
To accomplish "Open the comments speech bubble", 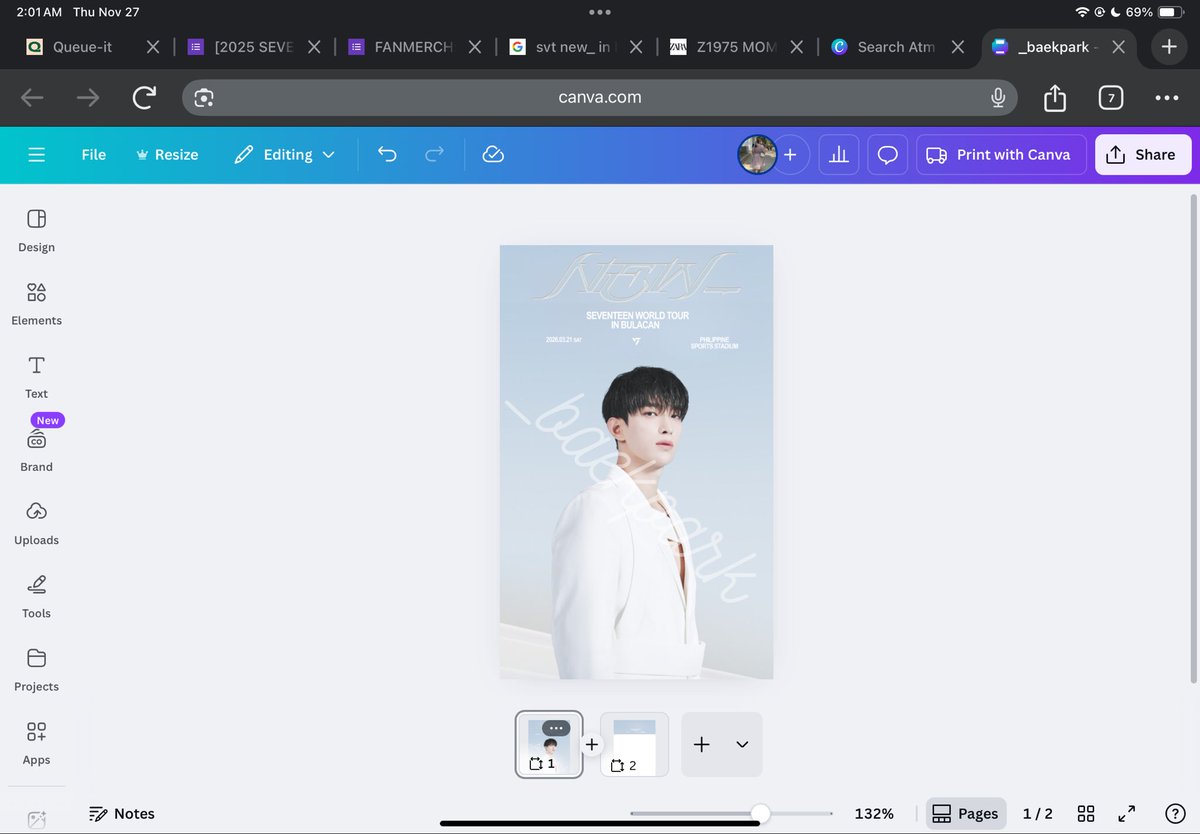I will (x=887, y=155).
